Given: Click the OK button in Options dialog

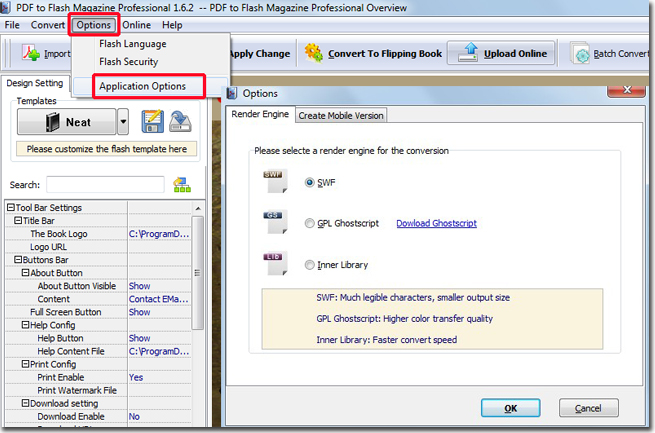Looking at the screenshot, I should (x=510, y=408).
